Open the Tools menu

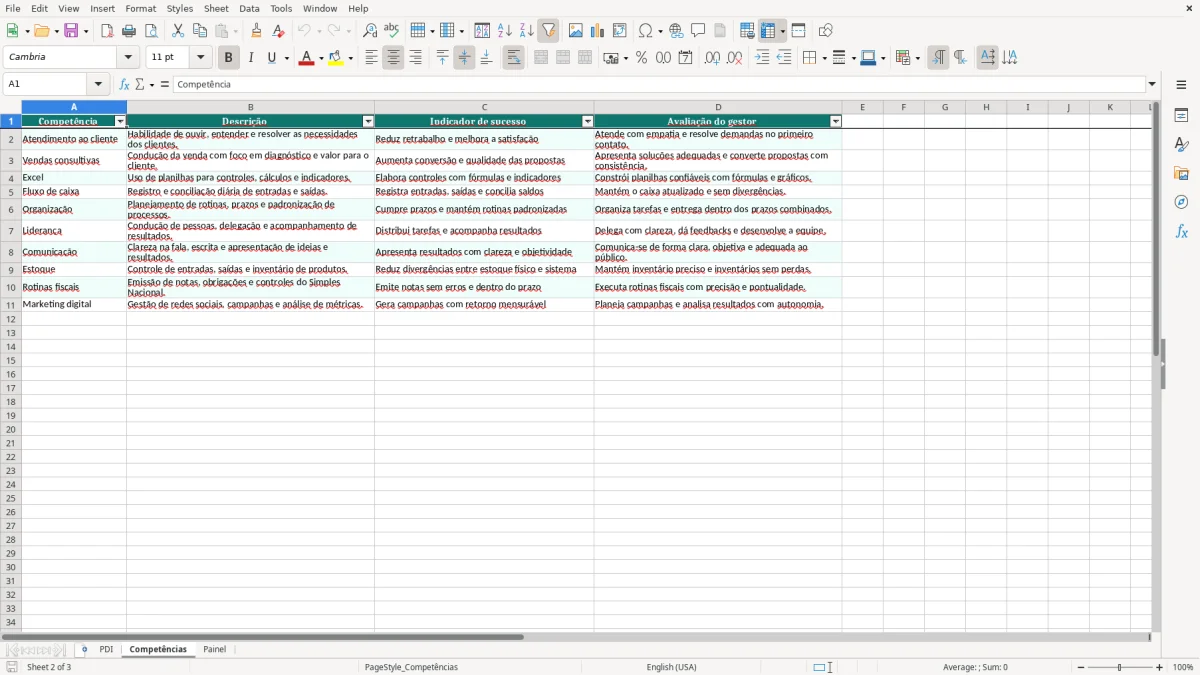(x=281, y=8)
